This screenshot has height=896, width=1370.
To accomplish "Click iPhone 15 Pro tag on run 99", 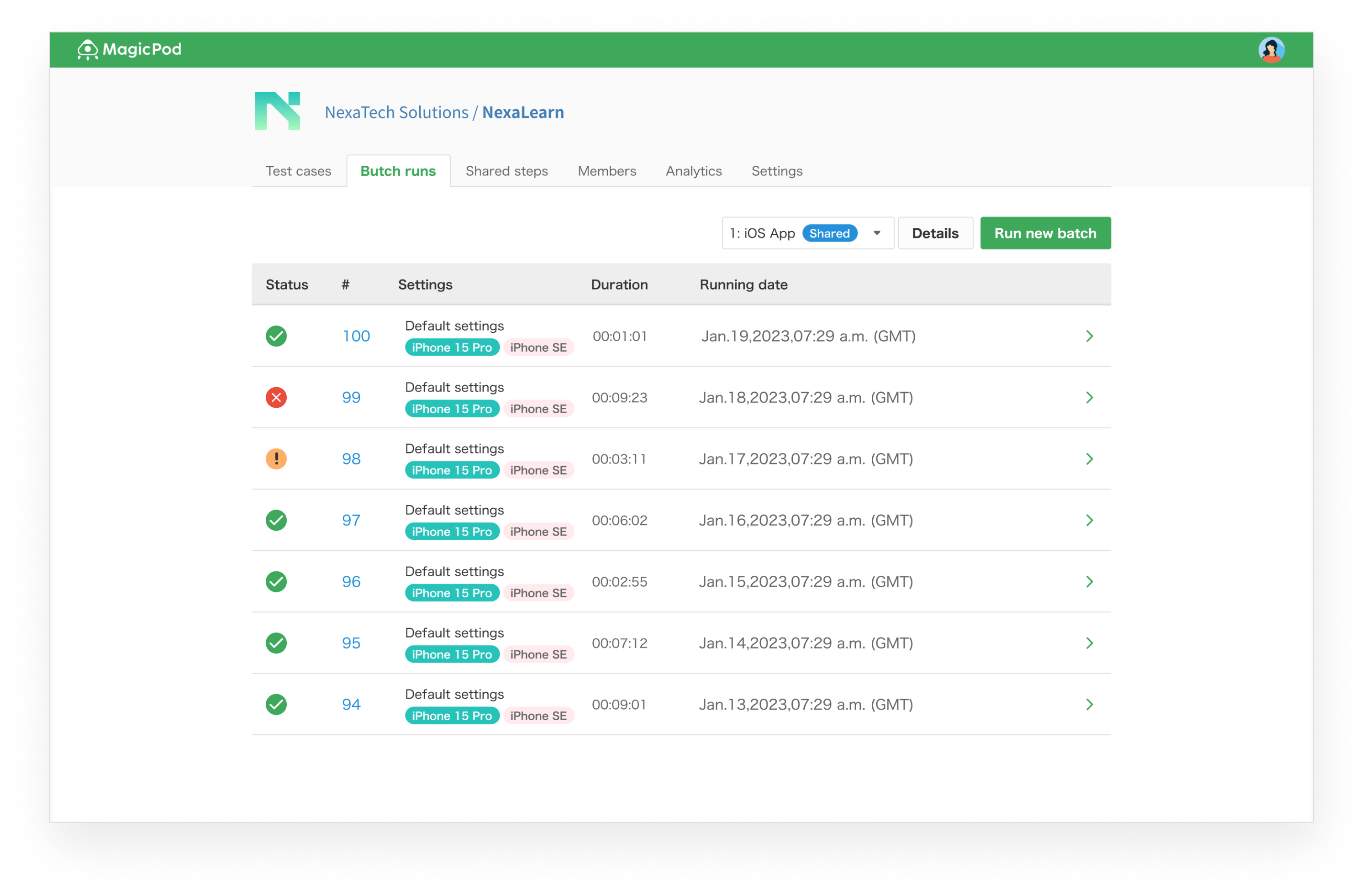I will 451,409.
